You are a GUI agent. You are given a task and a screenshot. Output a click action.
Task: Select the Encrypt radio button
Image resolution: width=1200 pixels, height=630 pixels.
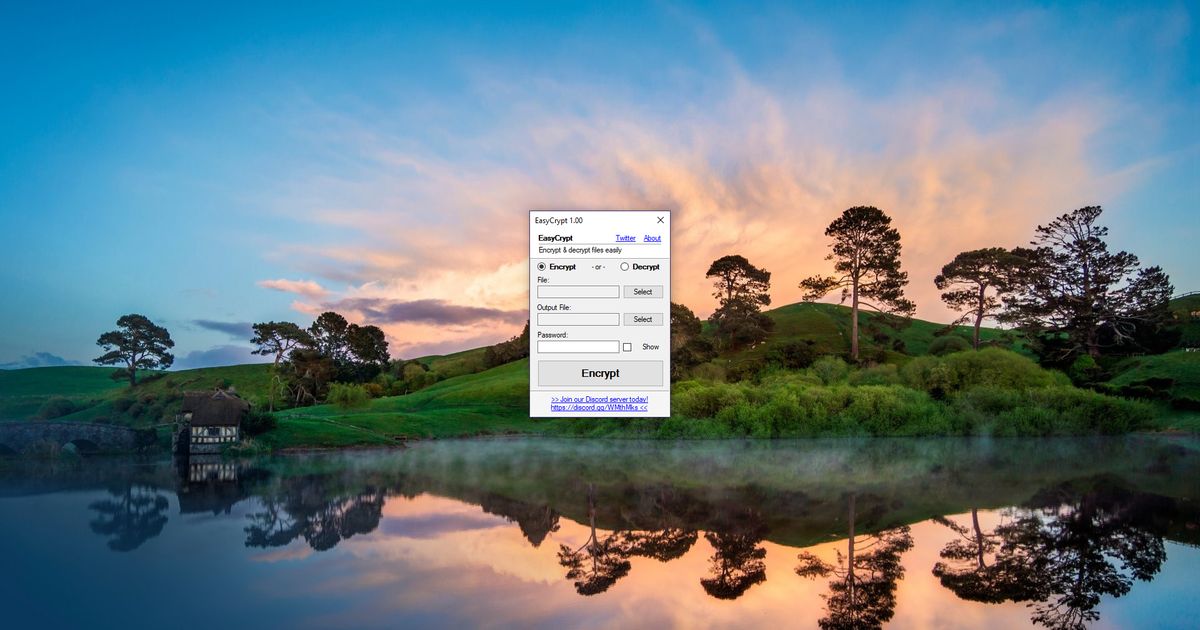542,267
